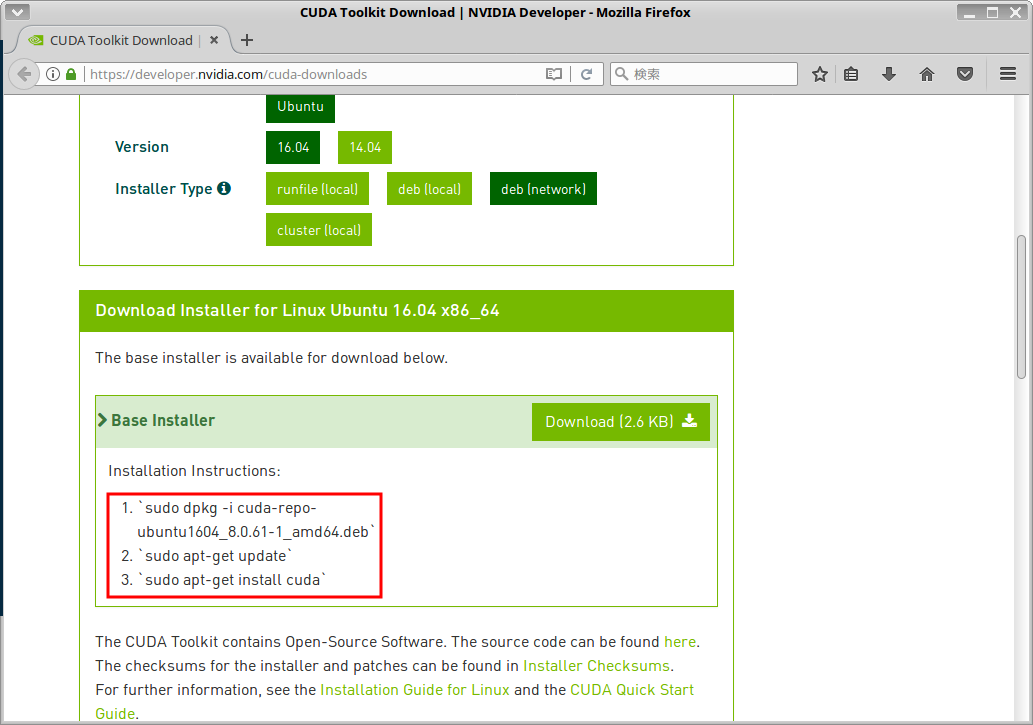1033x725 pixels.
Task: Show bookmarks list icon in toolbar
Action: coord(852,74)
